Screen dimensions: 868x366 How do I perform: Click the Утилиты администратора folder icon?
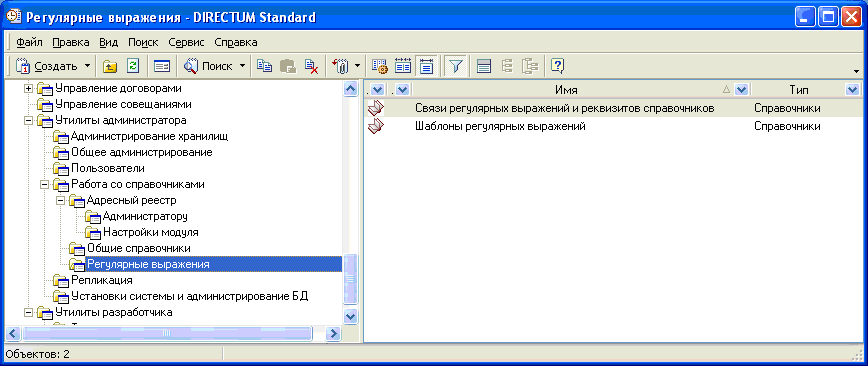pyautogui.click(x=44, y=121)
